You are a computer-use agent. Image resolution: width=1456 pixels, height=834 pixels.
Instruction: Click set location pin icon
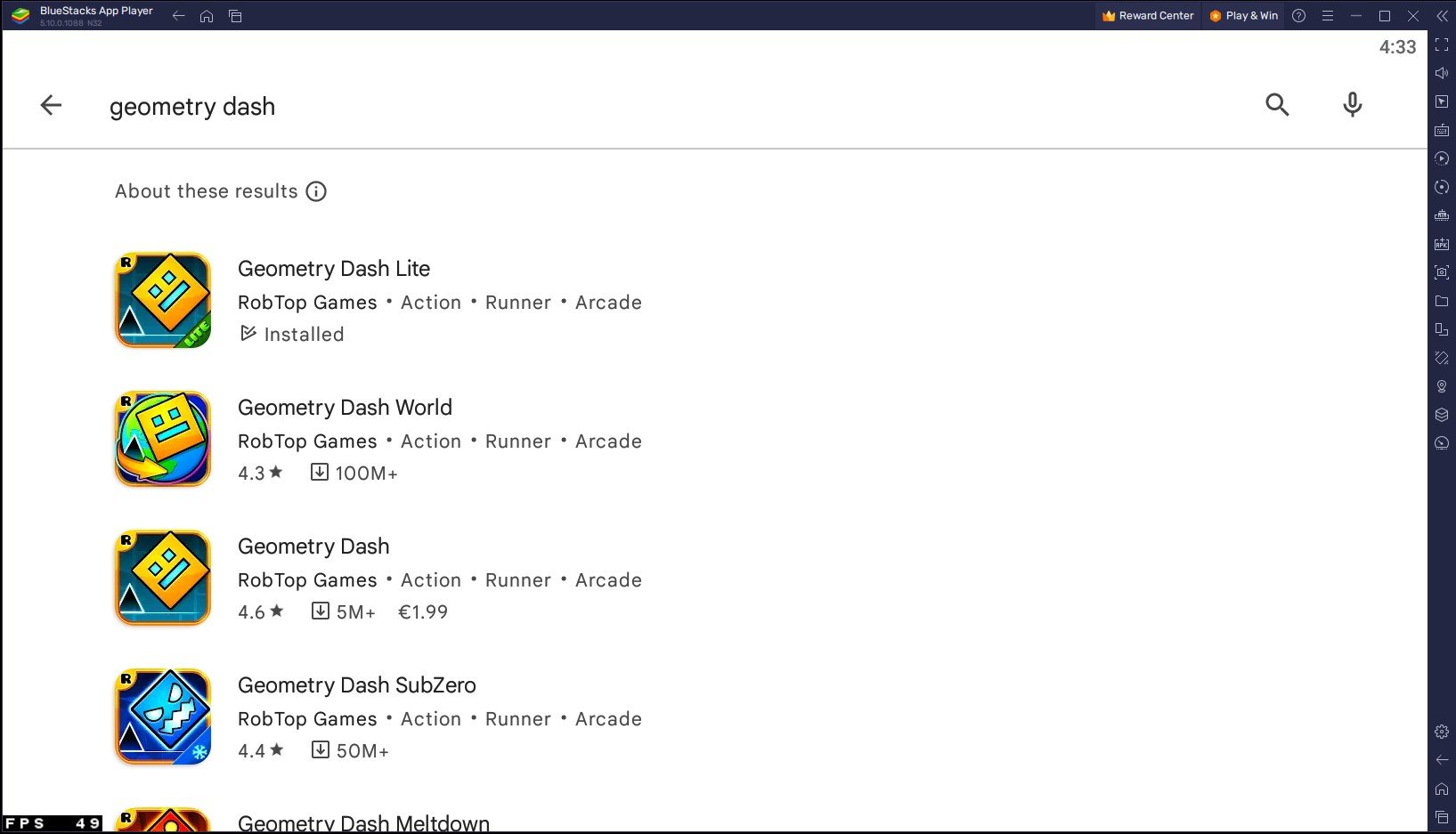coord(1442,386)
